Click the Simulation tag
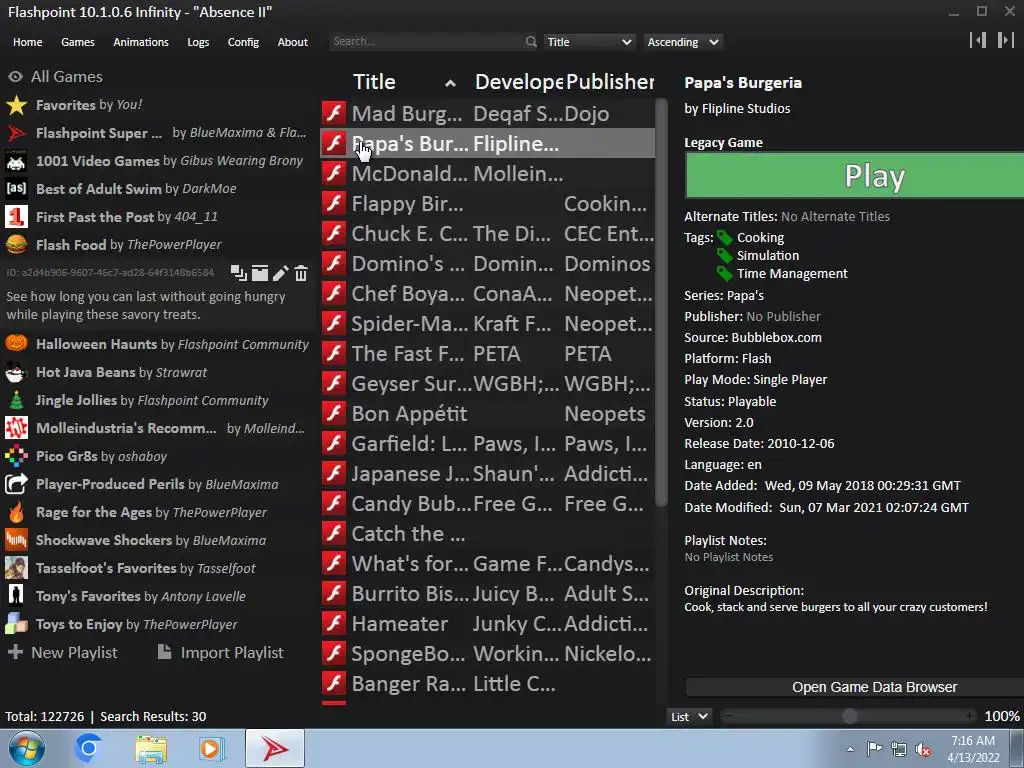This screenshot has height=768, width=1024. (x=767, y=255)
